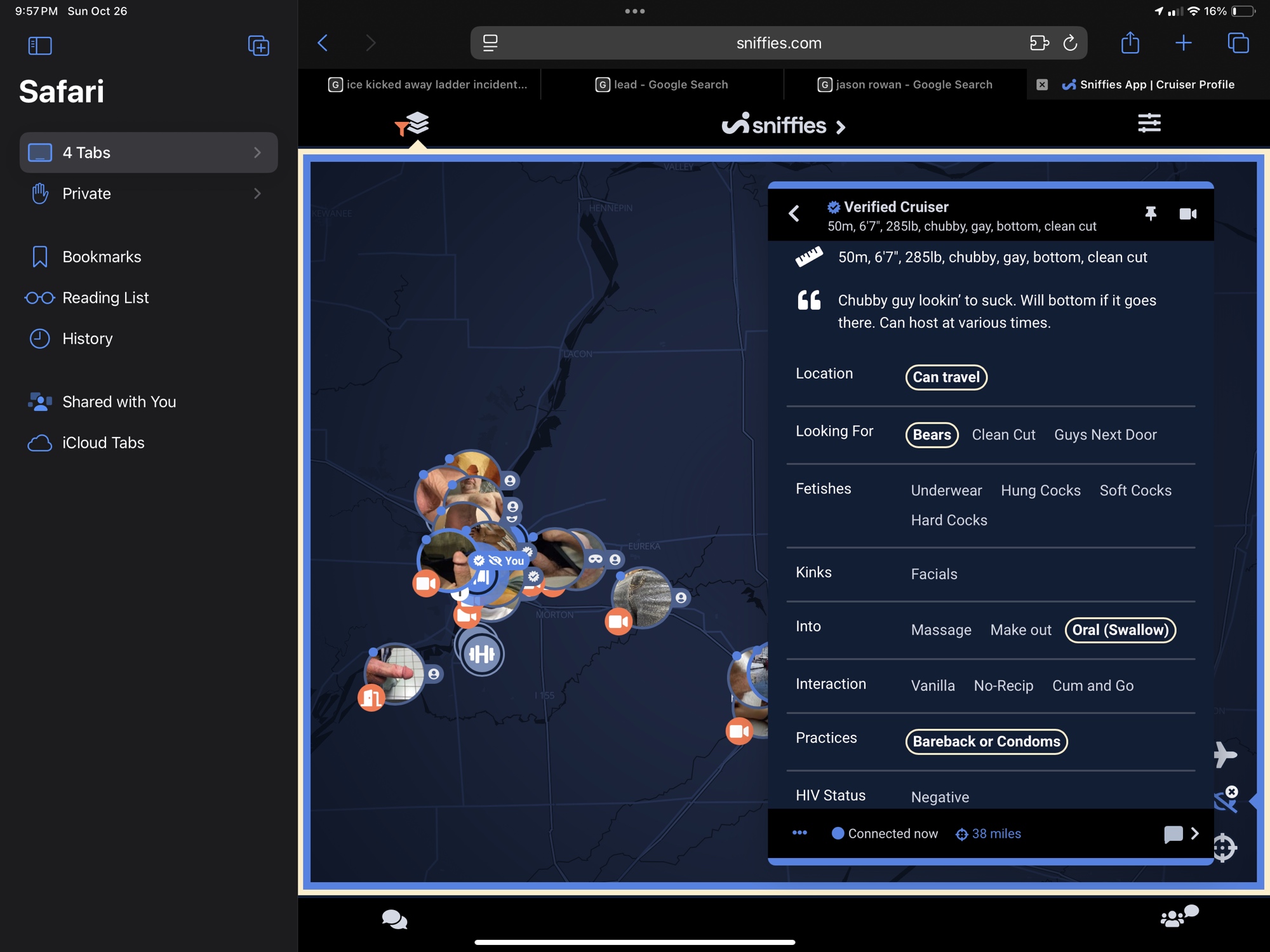
Task: Toggle the Bears looking-for tag
Action: click(x=932, y=435)
